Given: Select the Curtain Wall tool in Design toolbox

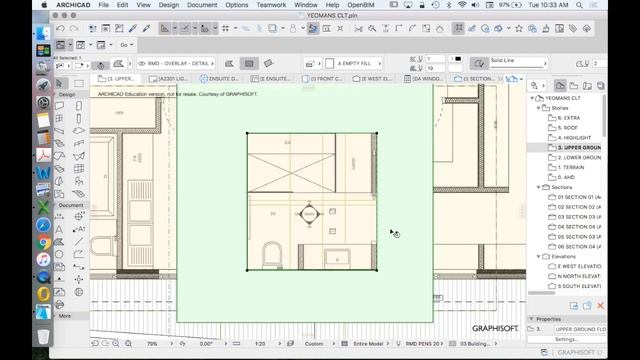Looking at the screenshot, I should [x=79, y=169].
